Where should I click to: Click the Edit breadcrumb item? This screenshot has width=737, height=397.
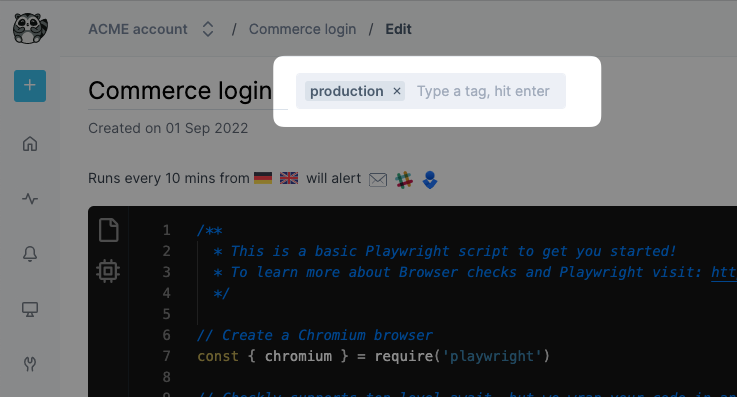(x=398, y=29)
